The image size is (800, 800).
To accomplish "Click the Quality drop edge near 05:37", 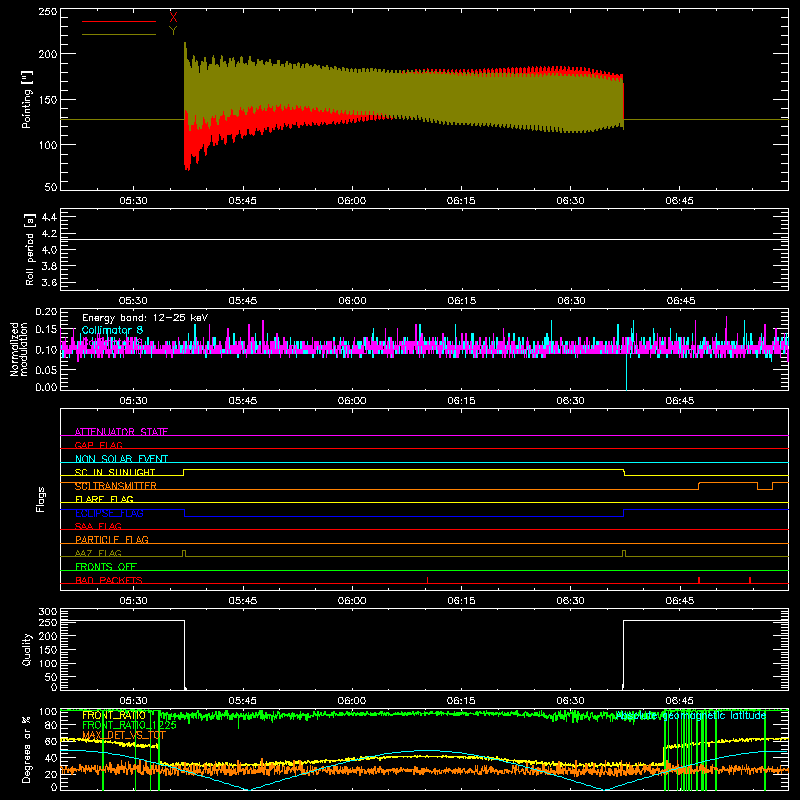I will [x=184, y=655].
